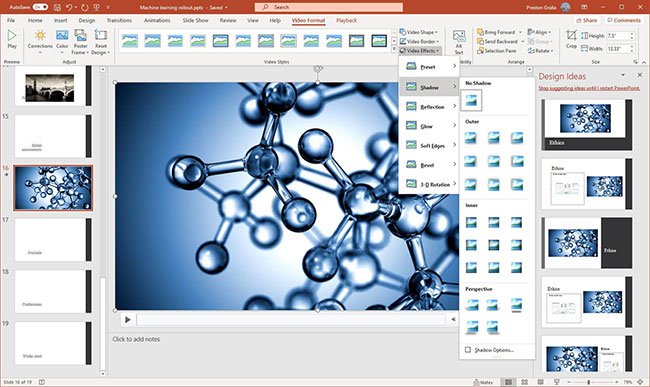Open the 3-D Rotation submenu
650x387 pixels.
429,184
